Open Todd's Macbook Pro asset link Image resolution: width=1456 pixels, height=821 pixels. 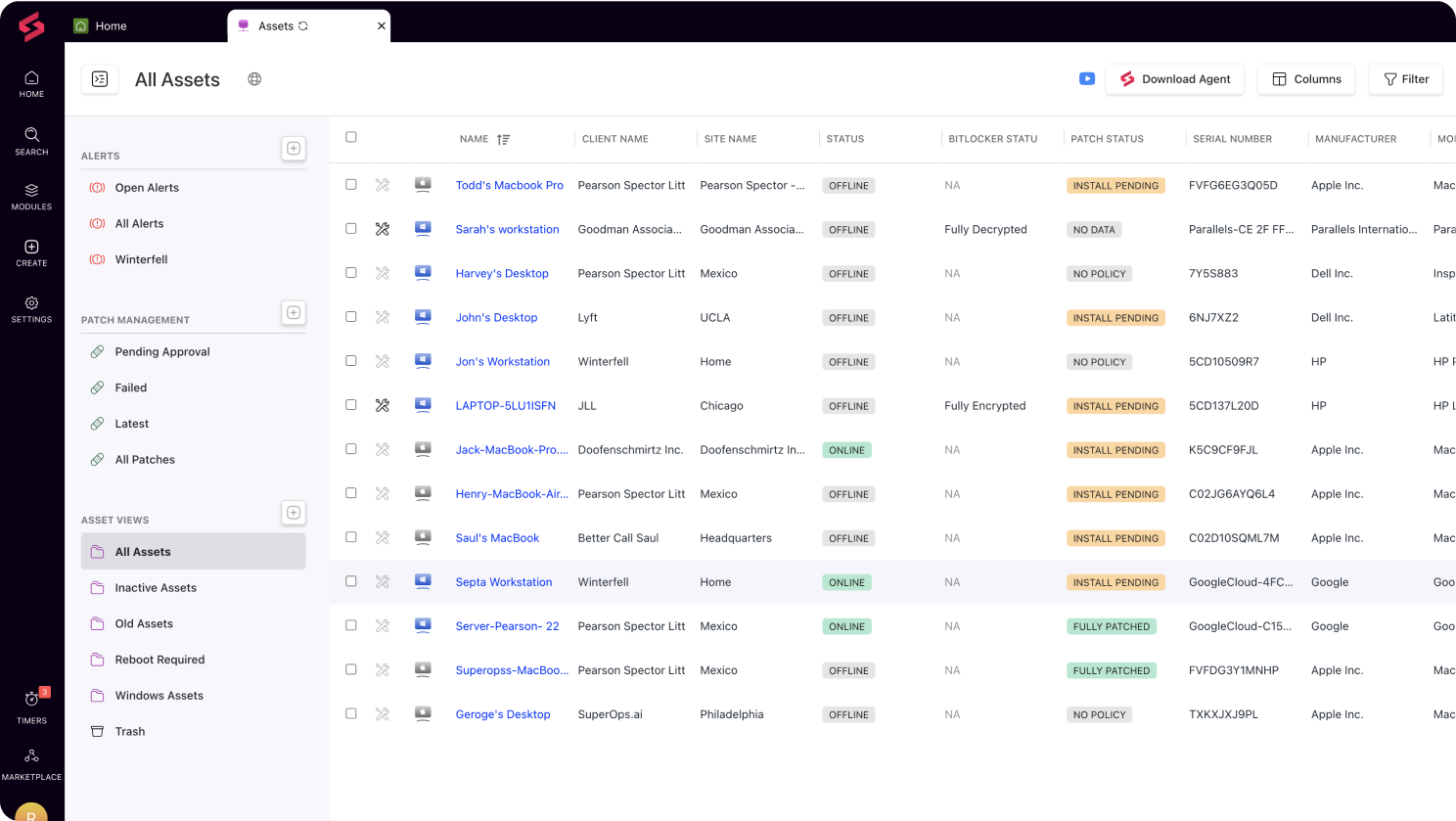click(x=510, y=185)
